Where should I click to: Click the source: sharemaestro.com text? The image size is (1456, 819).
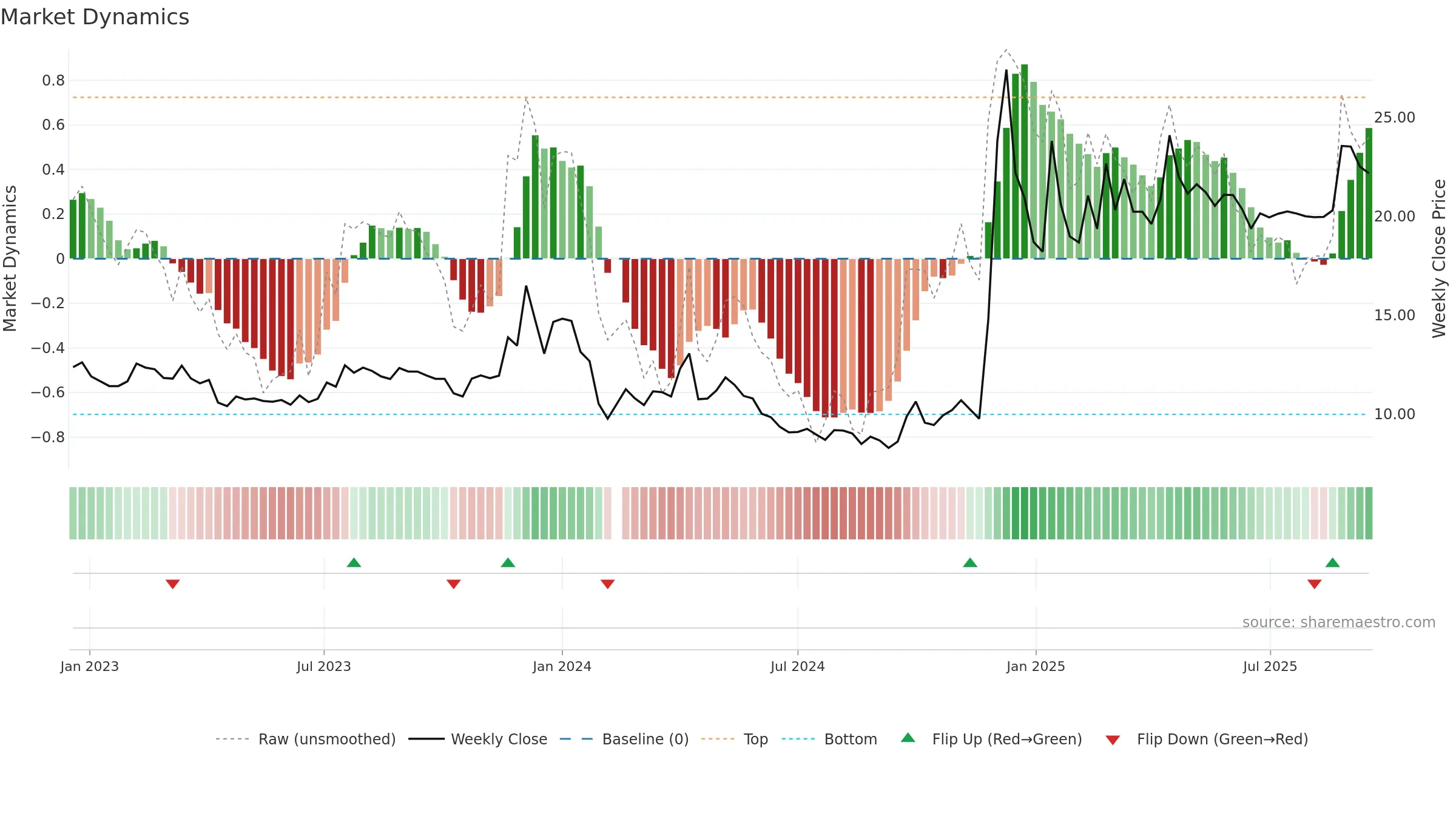(x=1339, y=622)
